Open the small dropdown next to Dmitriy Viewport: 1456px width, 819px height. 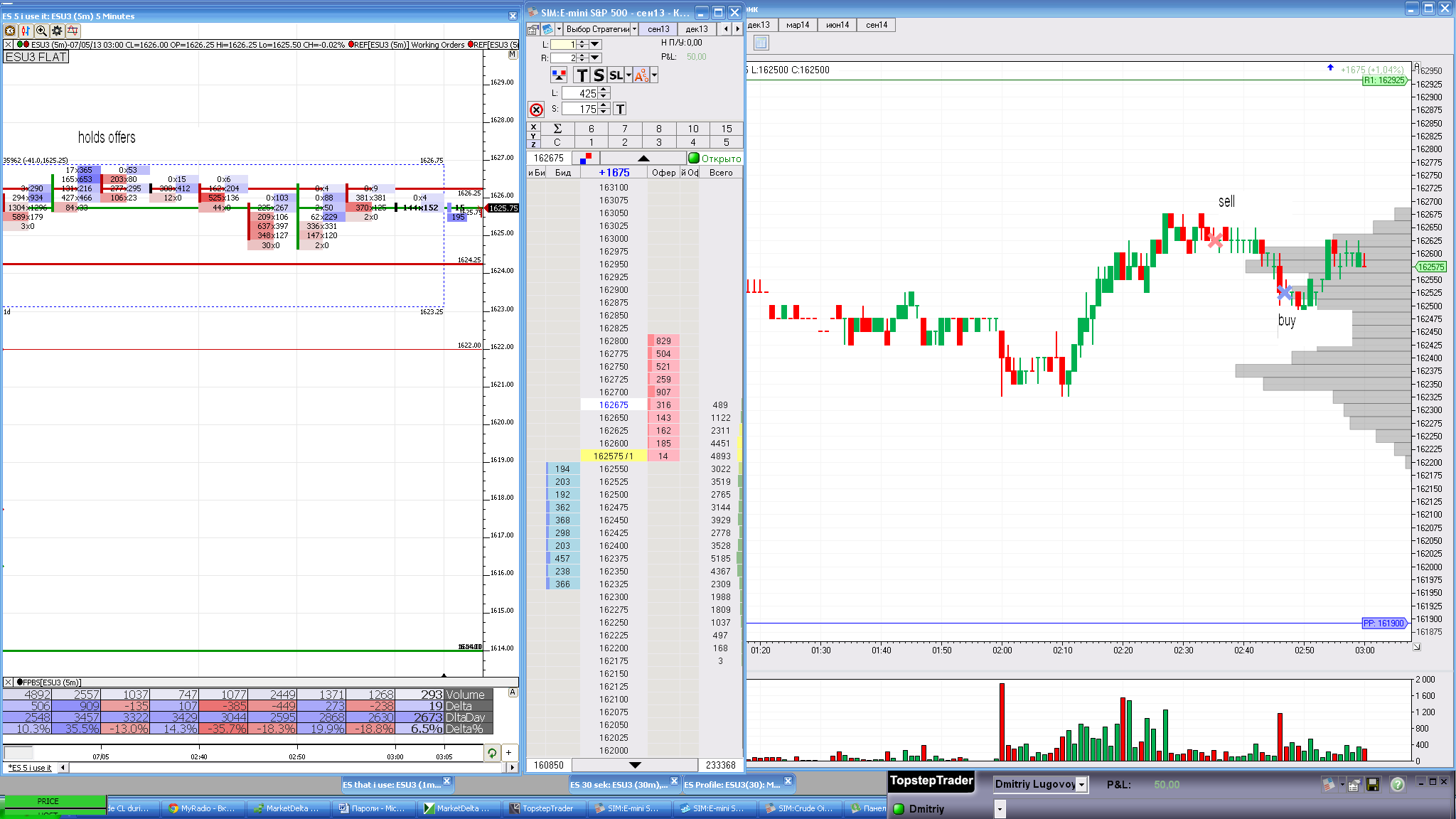(x=1000, y=809)
